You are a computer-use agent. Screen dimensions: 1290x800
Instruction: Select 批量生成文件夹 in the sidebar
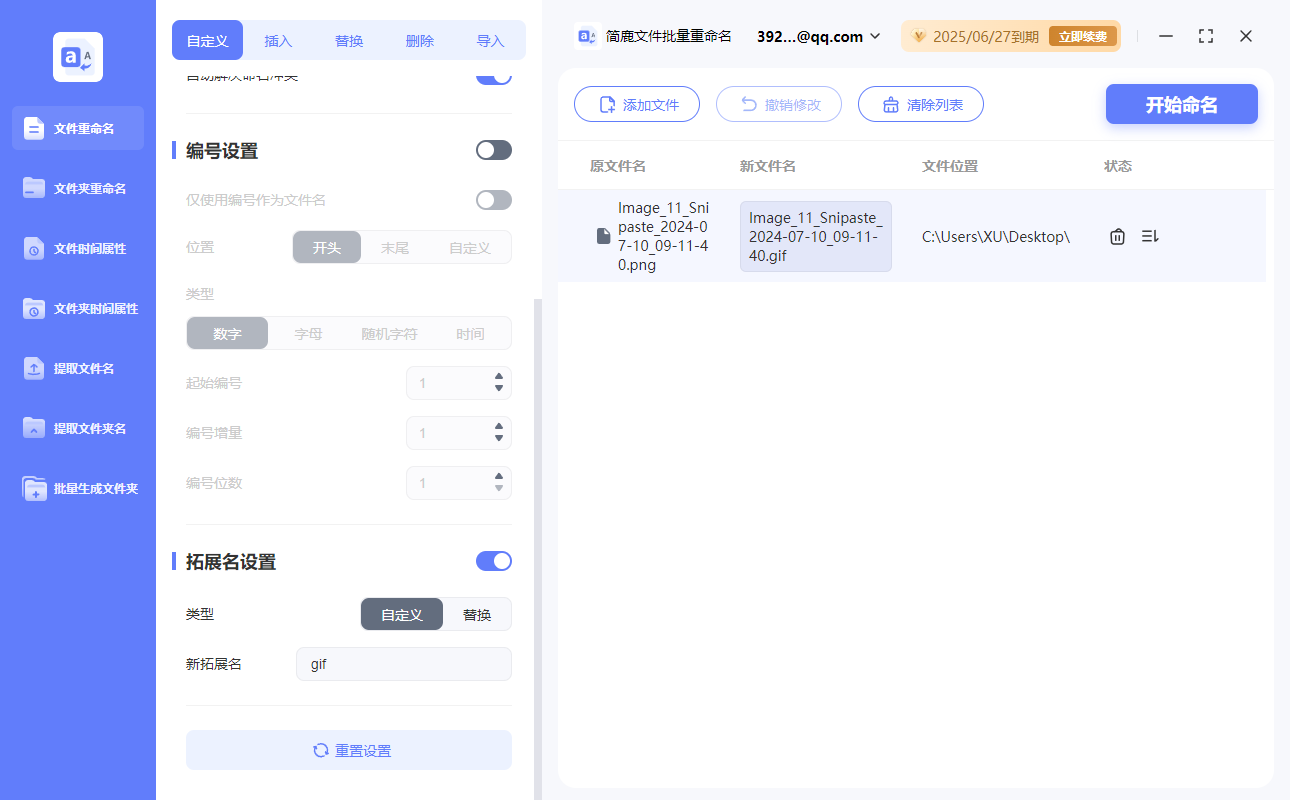click(x=77, y=488)
